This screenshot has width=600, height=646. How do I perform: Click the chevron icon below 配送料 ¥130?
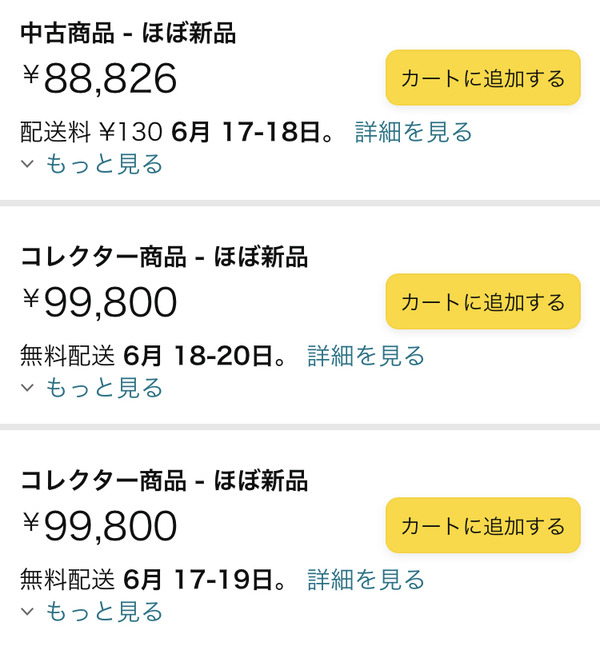(27, 164)
